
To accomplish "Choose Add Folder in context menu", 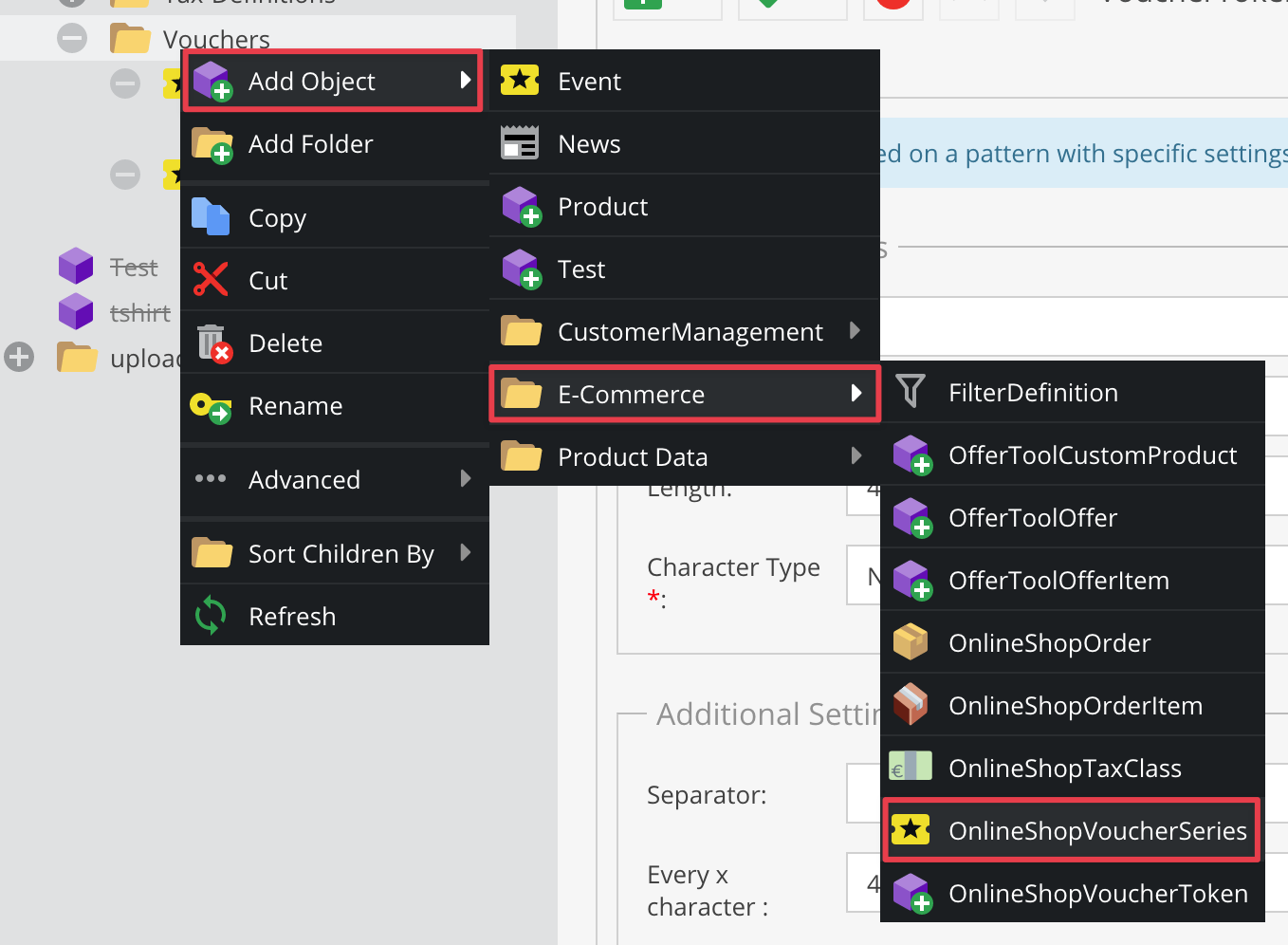I will [x=310, y=144].
